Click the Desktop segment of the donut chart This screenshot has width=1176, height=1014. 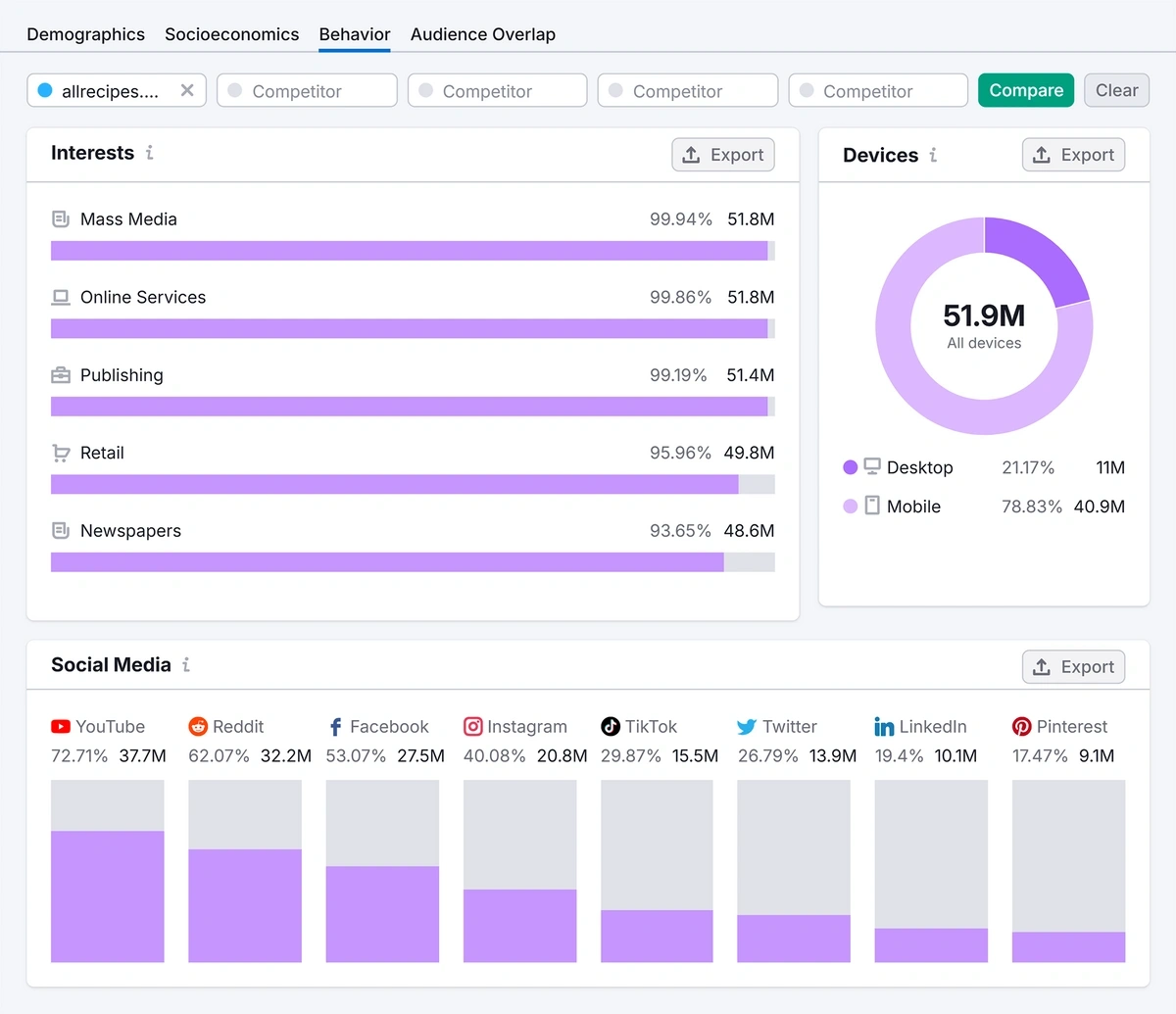(x=1041, y=255)
